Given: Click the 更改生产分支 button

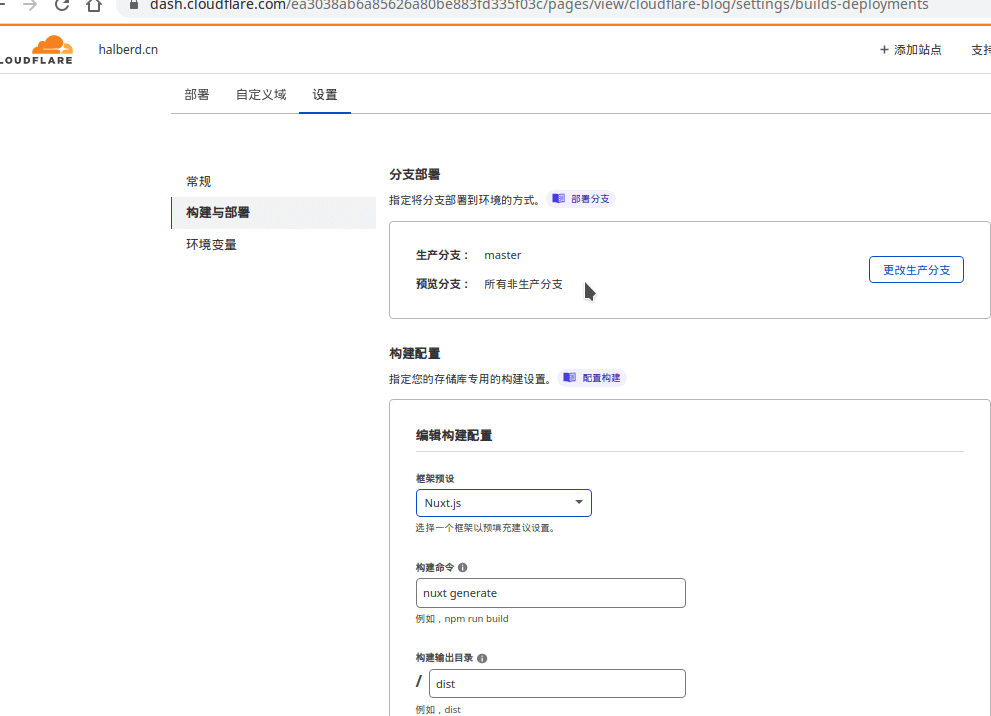Looking at the screenshot, I should tap(915, 269).
